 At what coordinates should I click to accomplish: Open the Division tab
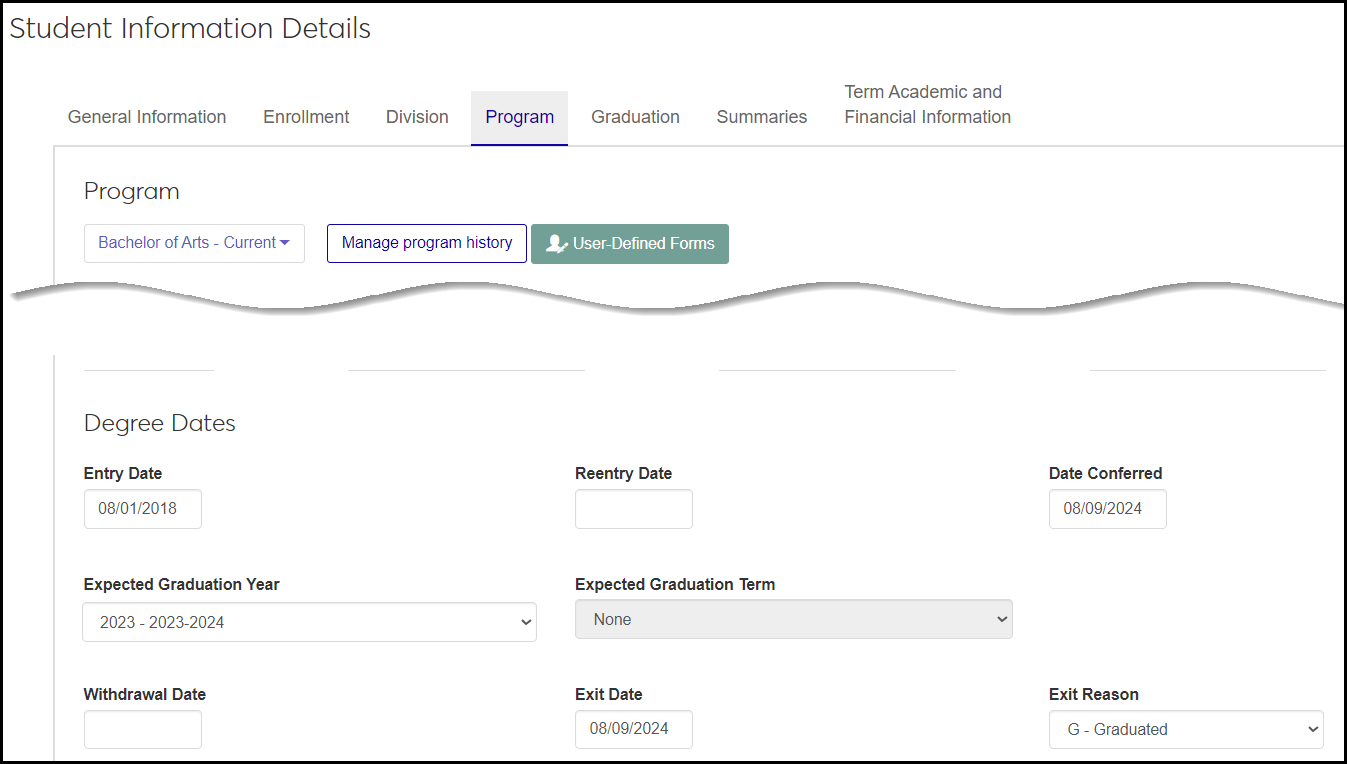pyautogui.click(x=417, y=117)
